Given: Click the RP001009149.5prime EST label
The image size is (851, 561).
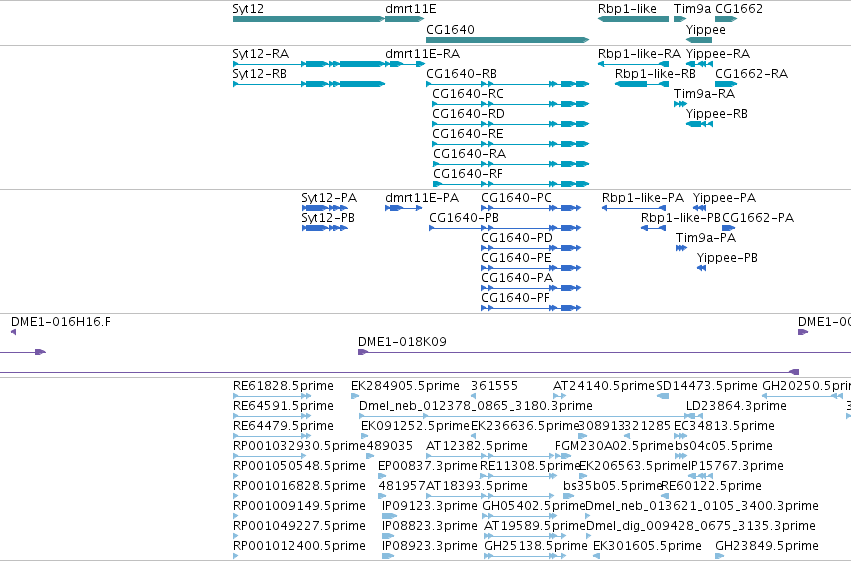Looking at the screenshot, I should pyautogui.click(x=299, y=506).
